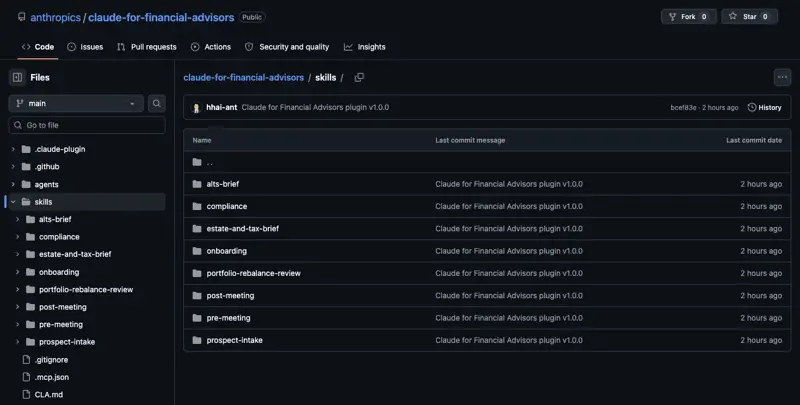Click the hhai-ant avatar image
800x405 pixels.
[x=196, y=108]
